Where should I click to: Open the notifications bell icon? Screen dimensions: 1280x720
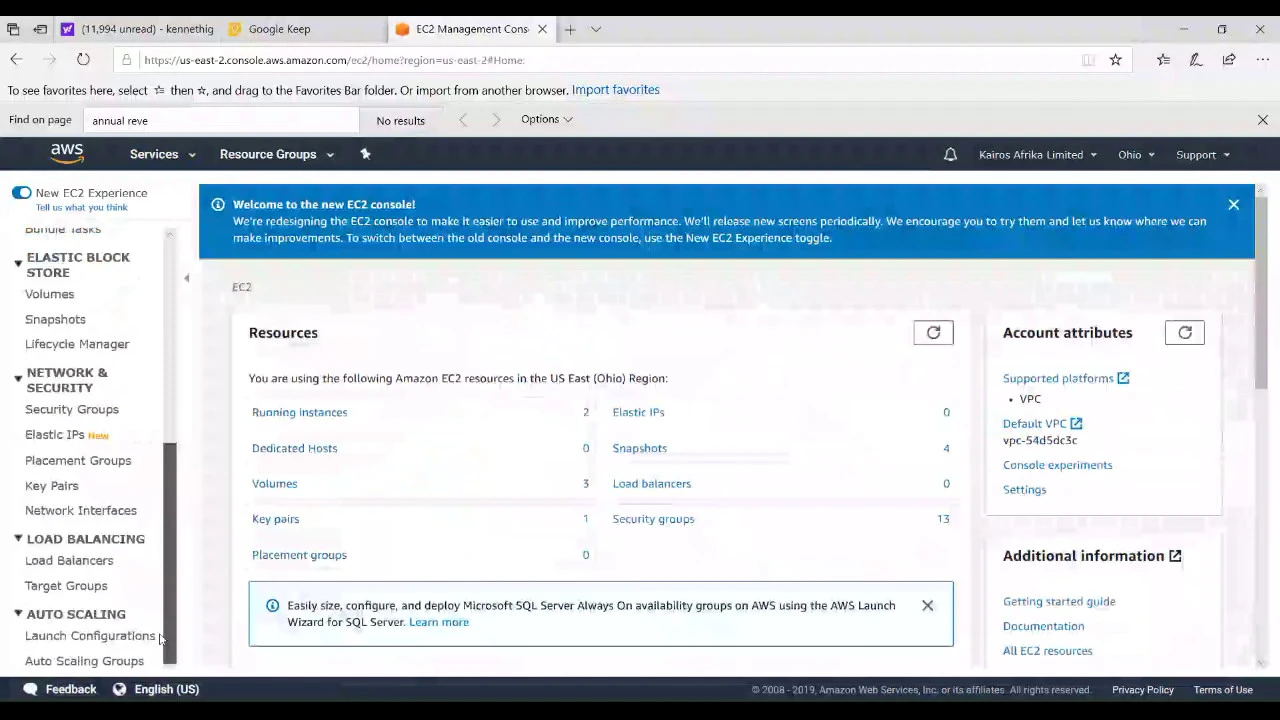click(950, 154)
